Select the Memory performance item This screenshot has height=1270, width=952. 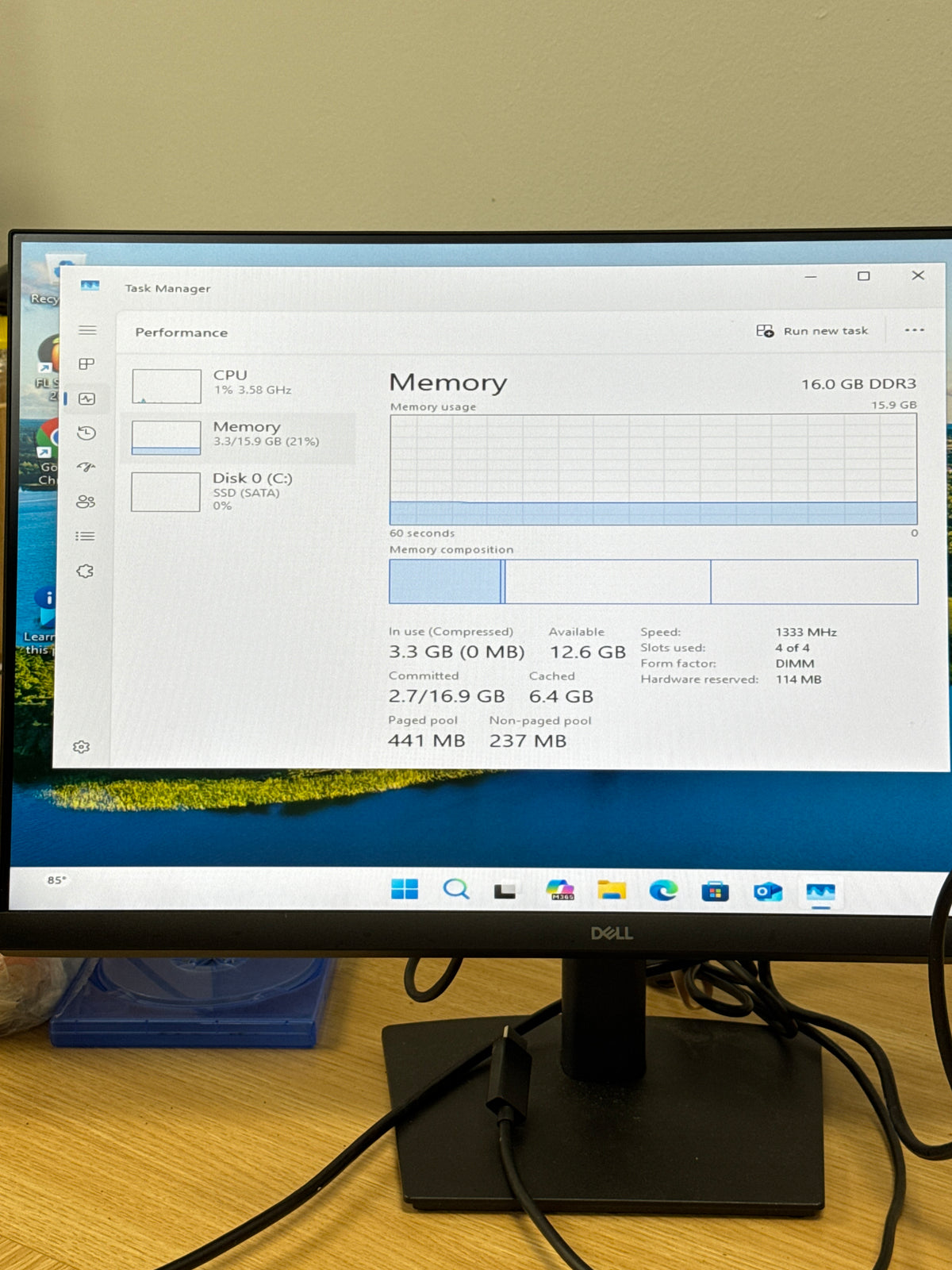pos(238,437)
